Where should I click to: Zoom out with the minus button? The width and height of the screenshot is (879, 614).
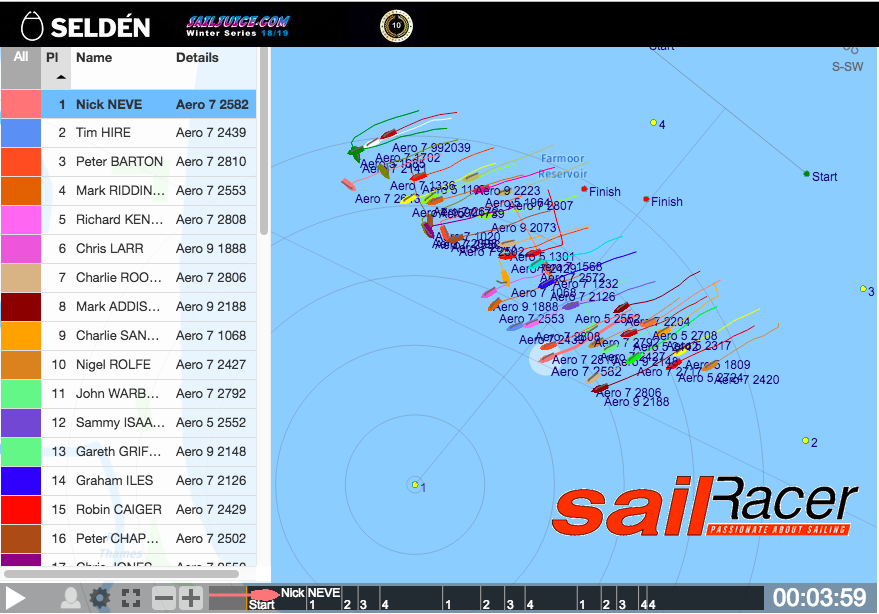coord(164,598)
